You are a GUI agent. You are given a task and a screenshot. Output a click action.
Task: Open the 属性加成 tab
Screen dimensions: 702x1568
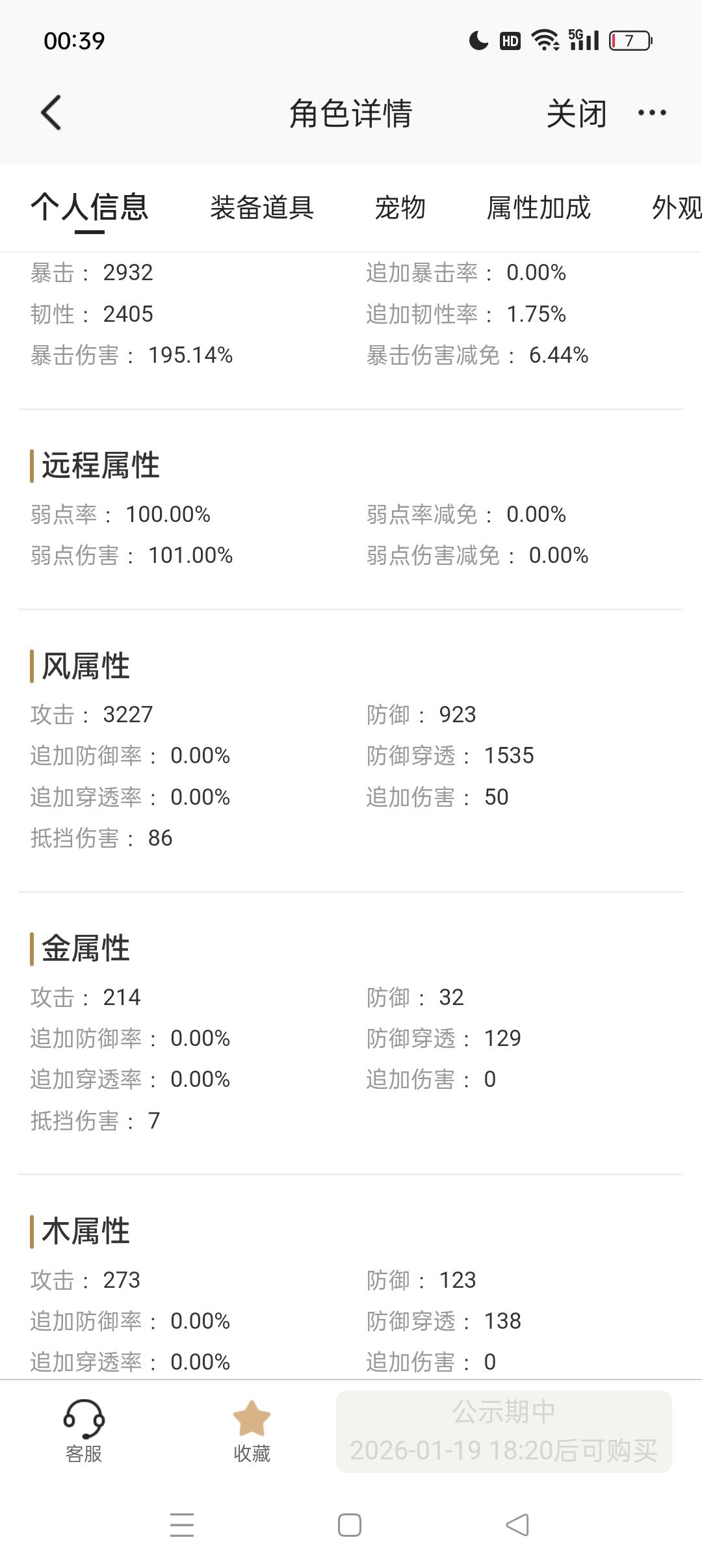[x=538, y=208]
